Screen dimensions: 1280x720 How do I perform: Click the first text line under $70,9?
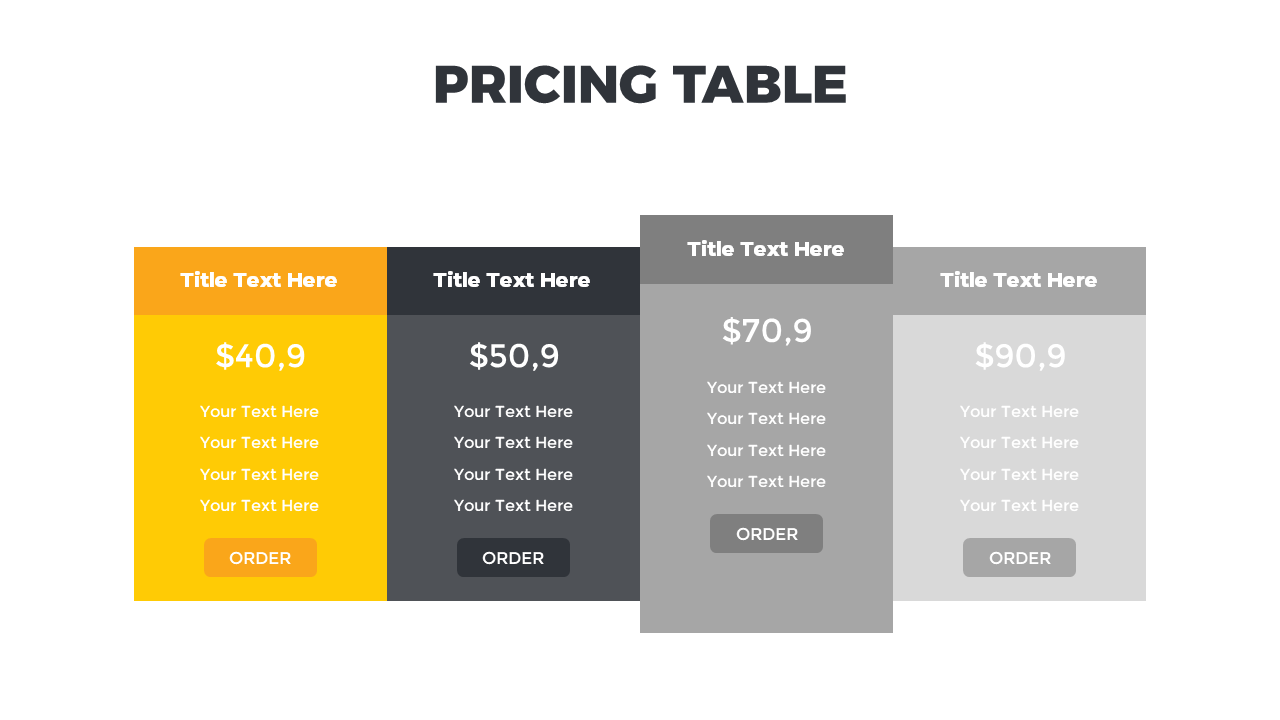[766, 387]
